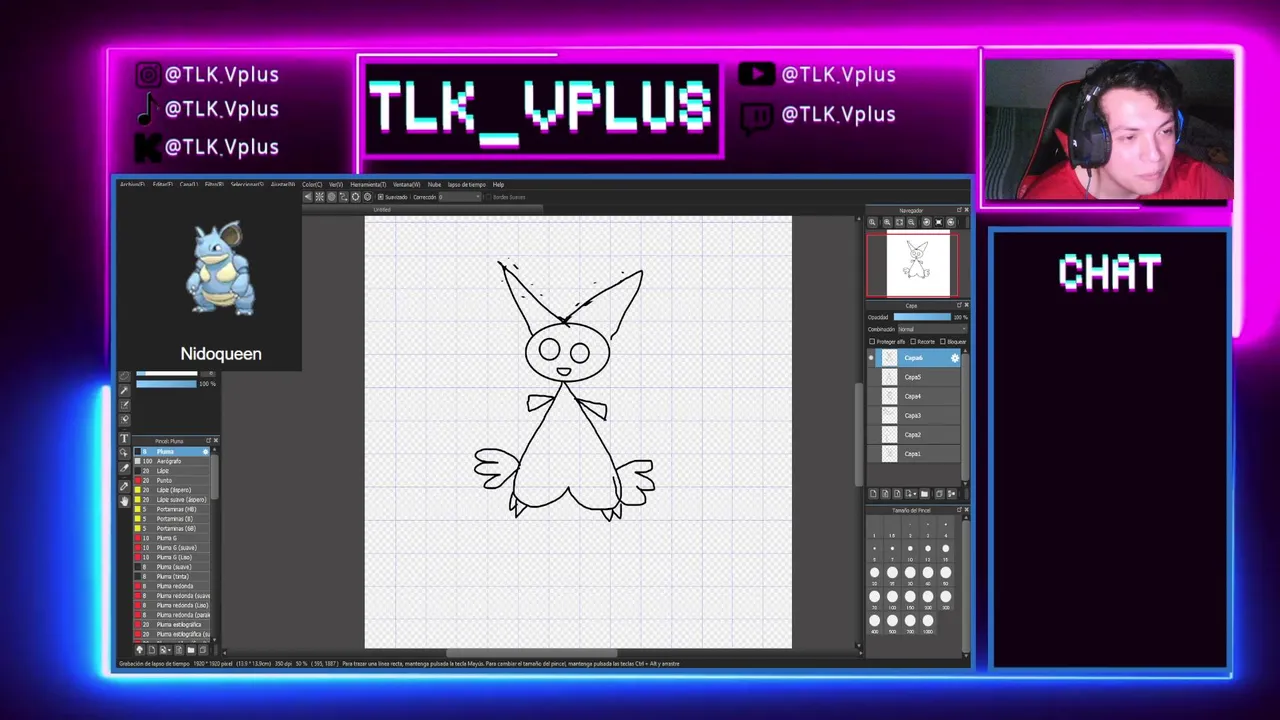Select the magic wand tool

point(124,391)
